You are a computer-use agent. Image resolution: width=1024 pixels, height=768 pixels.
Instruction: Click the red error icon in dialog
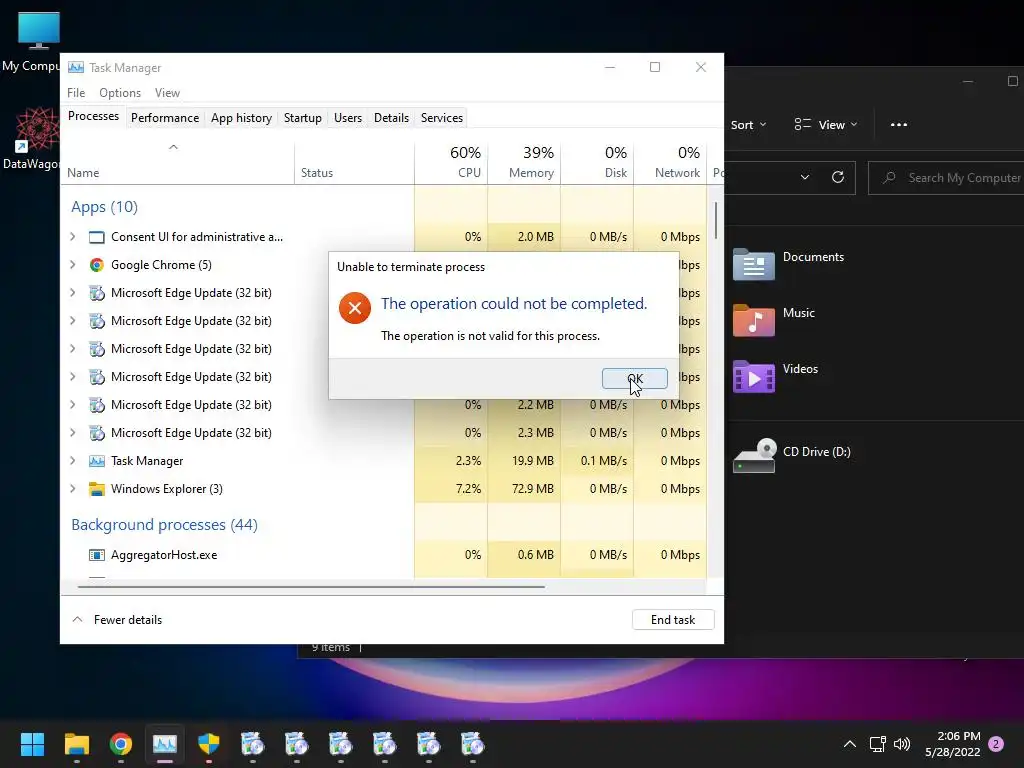pos(355,308)
